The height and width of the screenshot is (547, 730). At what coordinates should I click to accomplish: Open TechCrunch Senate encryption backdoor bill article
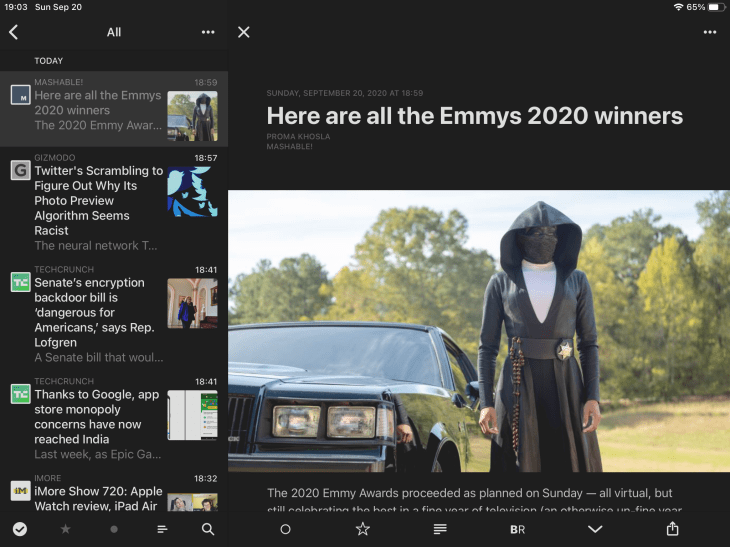(x=99, y=312)
